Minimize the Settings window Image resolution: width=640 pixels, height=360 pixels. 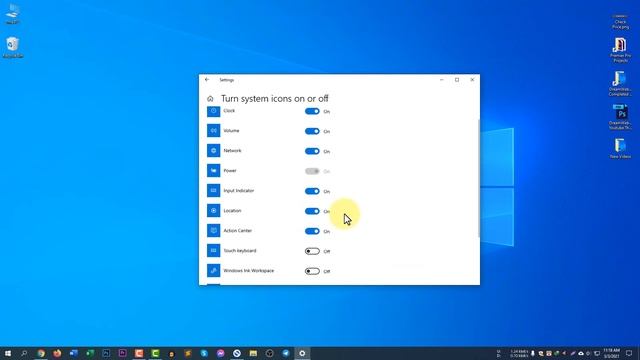(442, 80)
